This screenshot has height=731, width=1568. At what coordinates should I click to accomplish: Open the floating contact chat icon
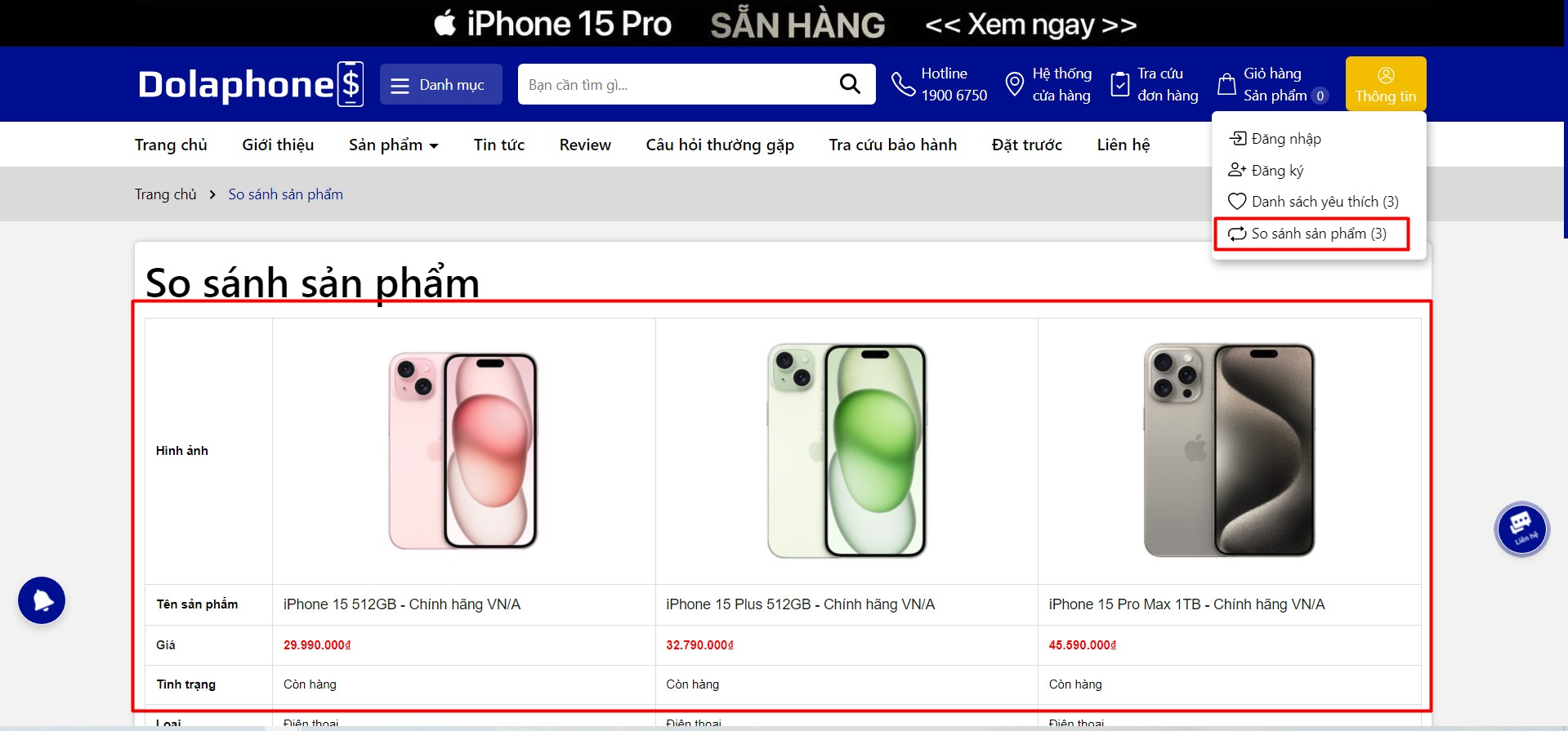[x=1521, y=528]
